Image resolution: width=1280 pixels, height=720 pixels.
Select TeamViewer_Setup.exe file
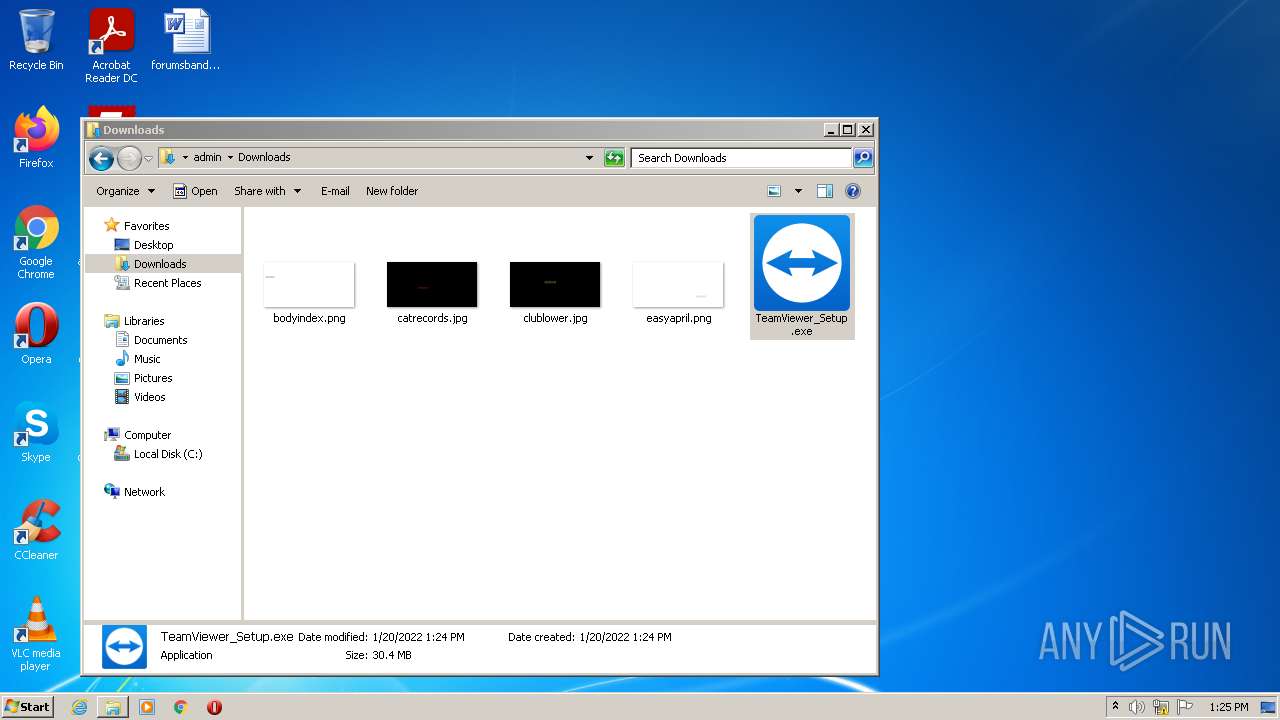coord(802,276)
